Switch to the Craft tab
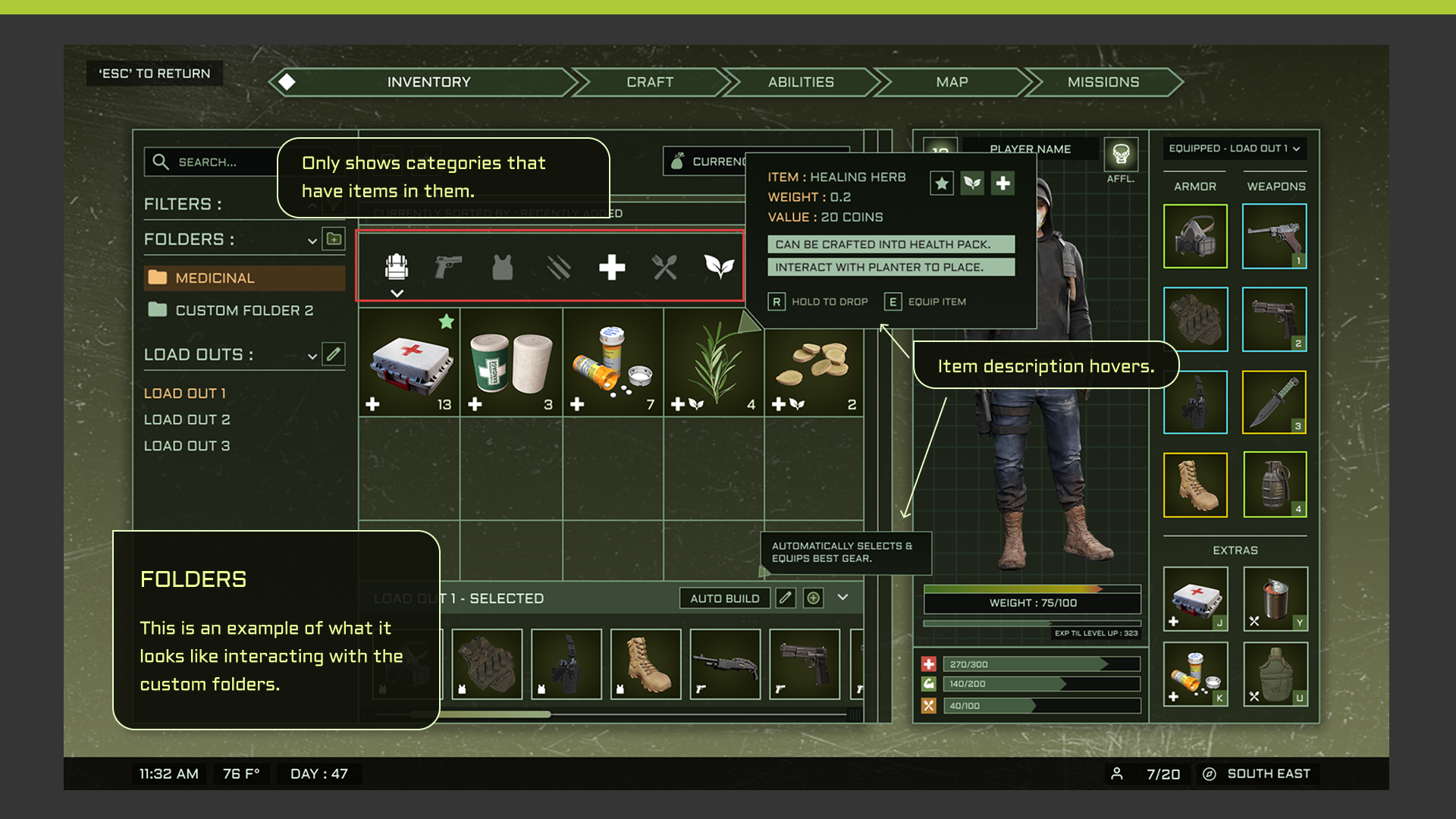 (650, 82)
